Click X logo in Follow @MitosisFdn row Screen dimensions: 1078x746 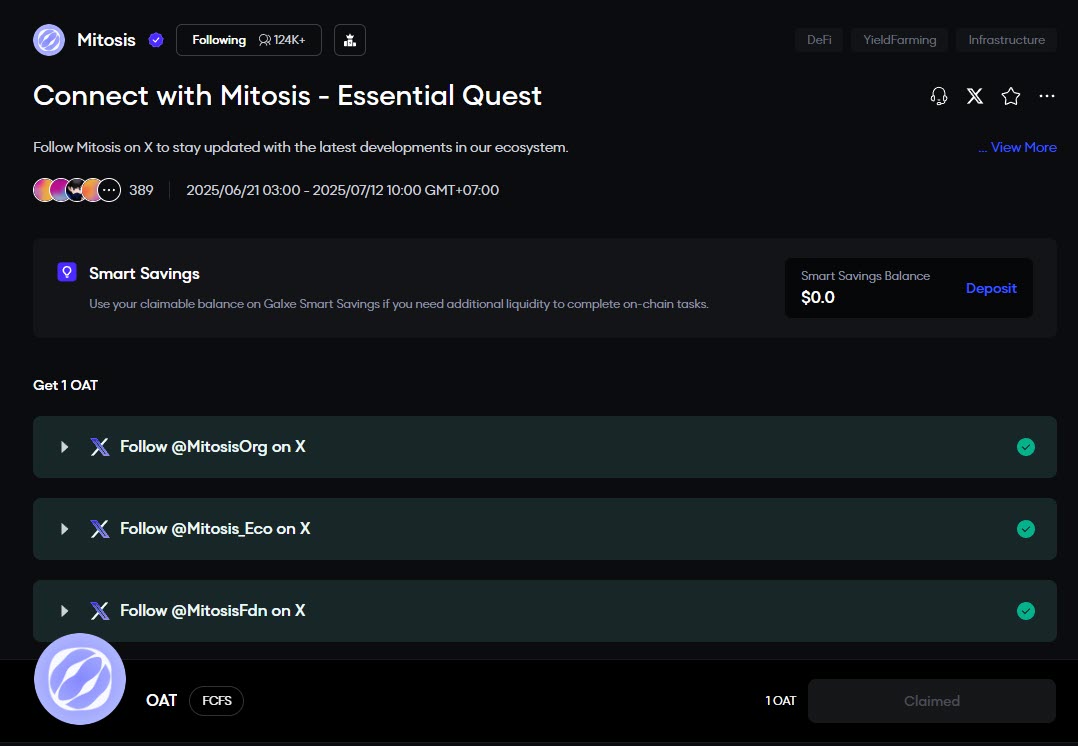(x=100, y=611)
